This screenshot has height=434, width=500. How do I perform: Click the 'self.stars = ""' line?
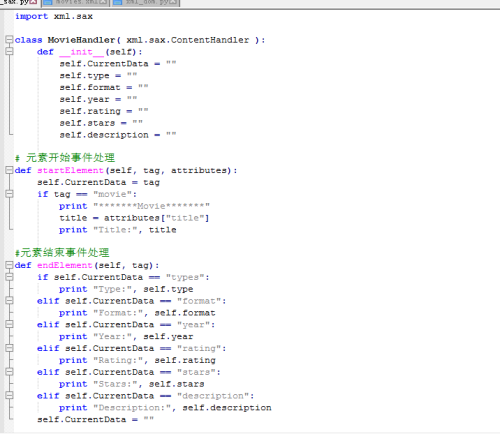point(101,123)
